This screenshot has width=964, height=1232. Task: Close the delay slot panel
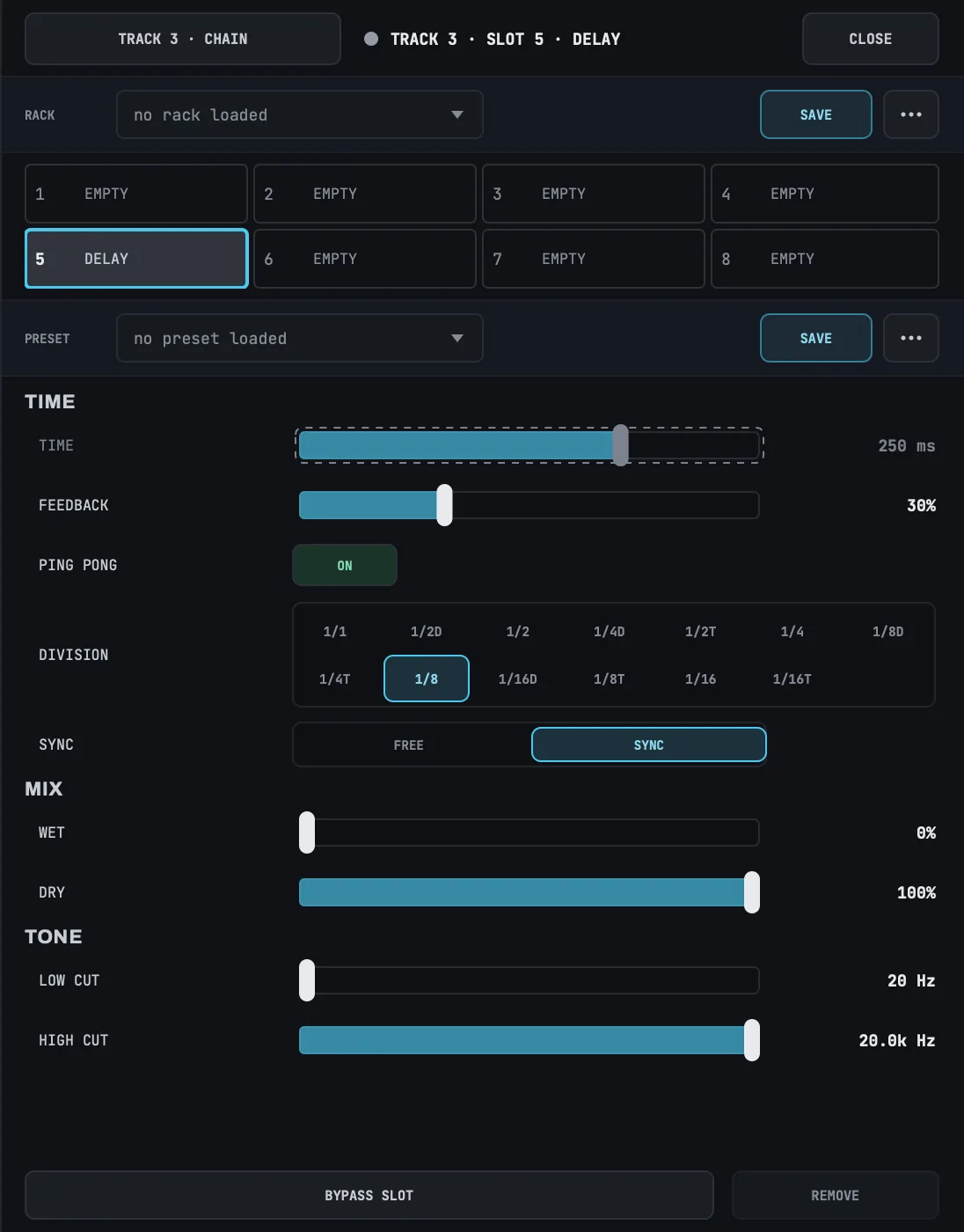(x=871, y=39)
